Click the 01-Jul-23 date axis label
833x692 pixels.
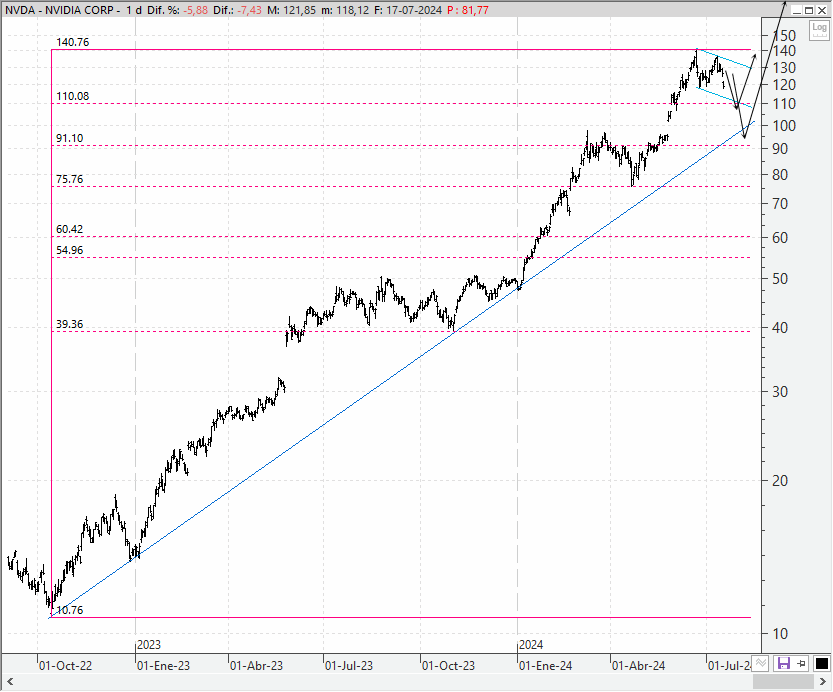pyautogui.click(x=348, y=665)
